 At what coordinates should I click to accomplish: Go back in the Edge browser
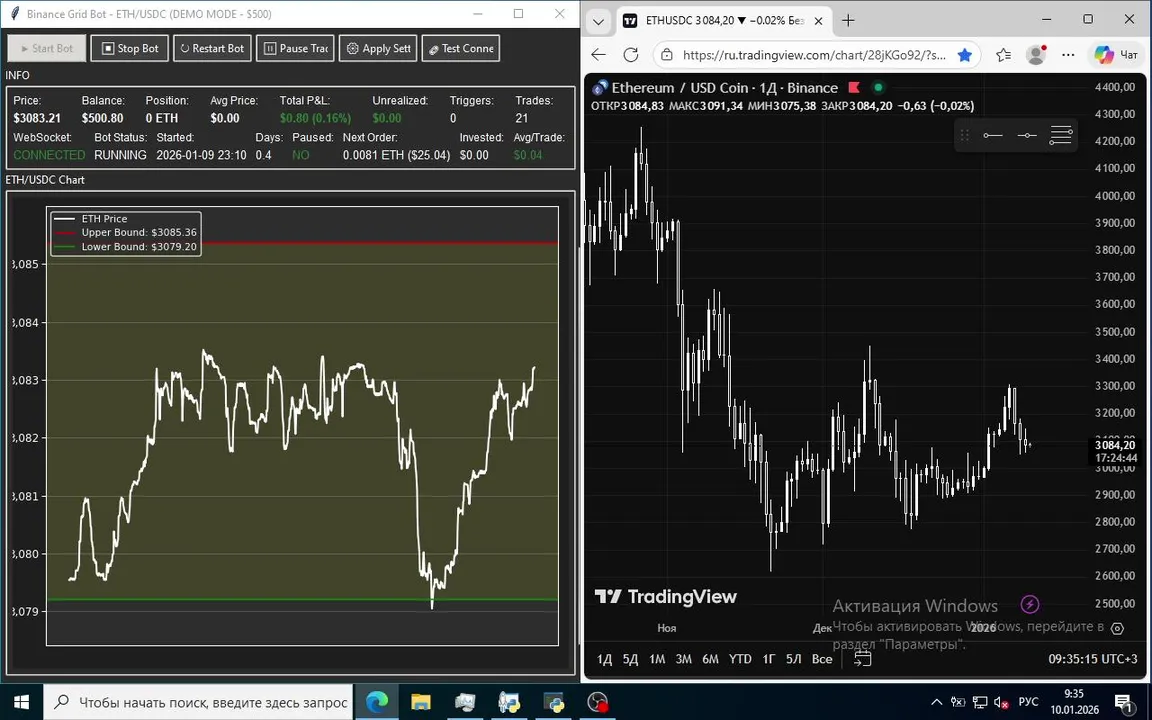coord(599,54)
